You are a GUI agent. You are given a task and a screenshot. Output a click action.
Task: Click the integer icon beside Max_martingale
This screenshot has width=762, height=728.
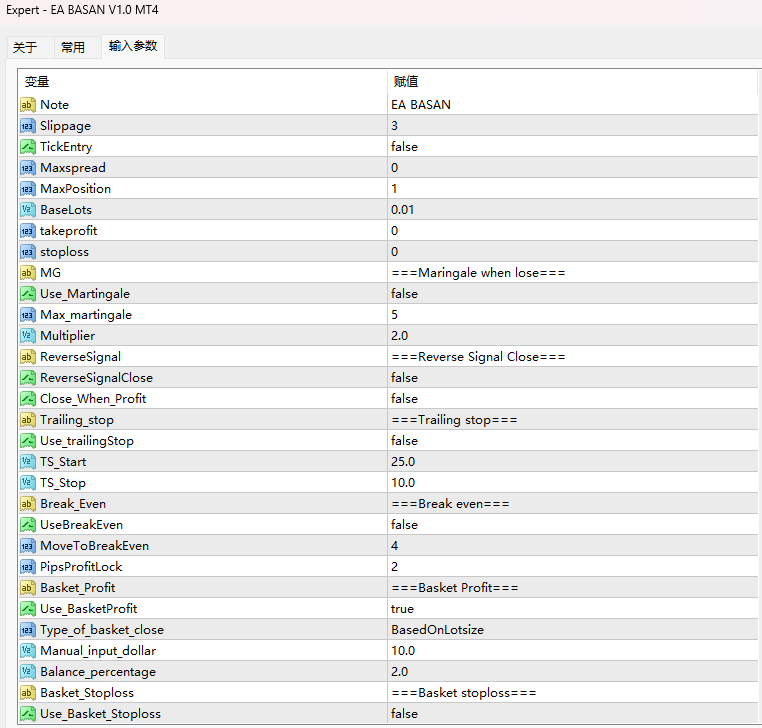27,314
